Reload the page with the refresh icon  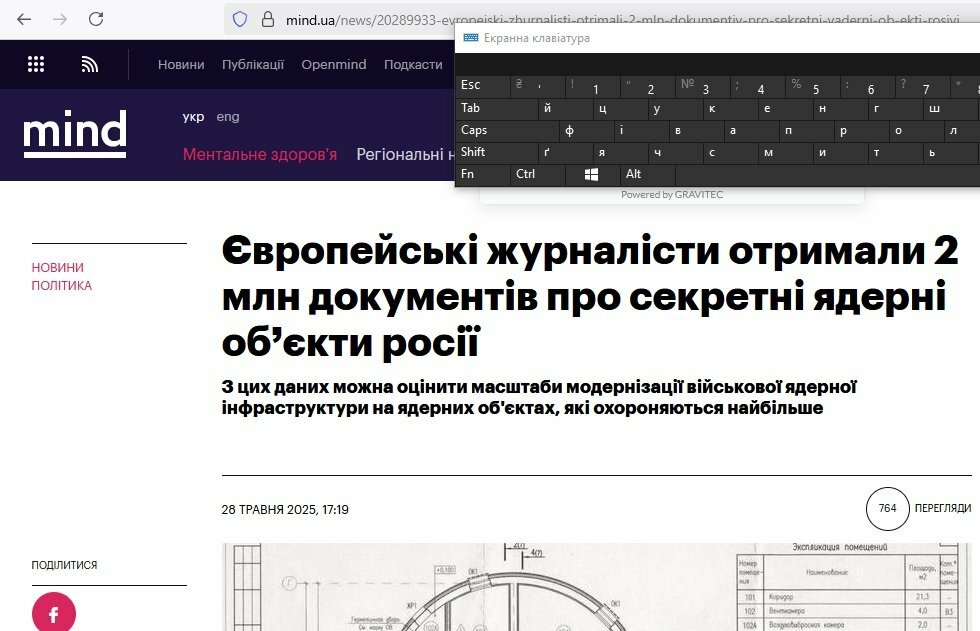pos(96,19)
